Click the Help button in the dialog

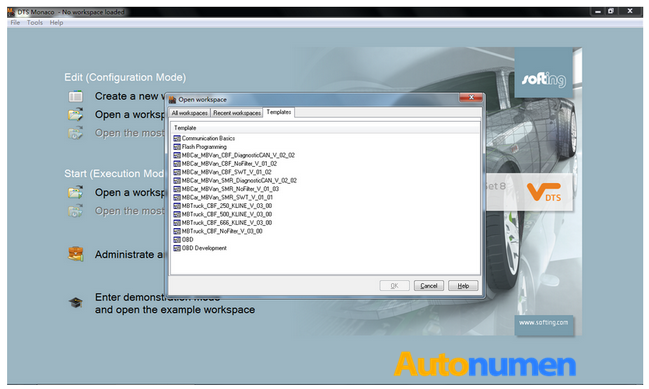[x=463, y=286]
